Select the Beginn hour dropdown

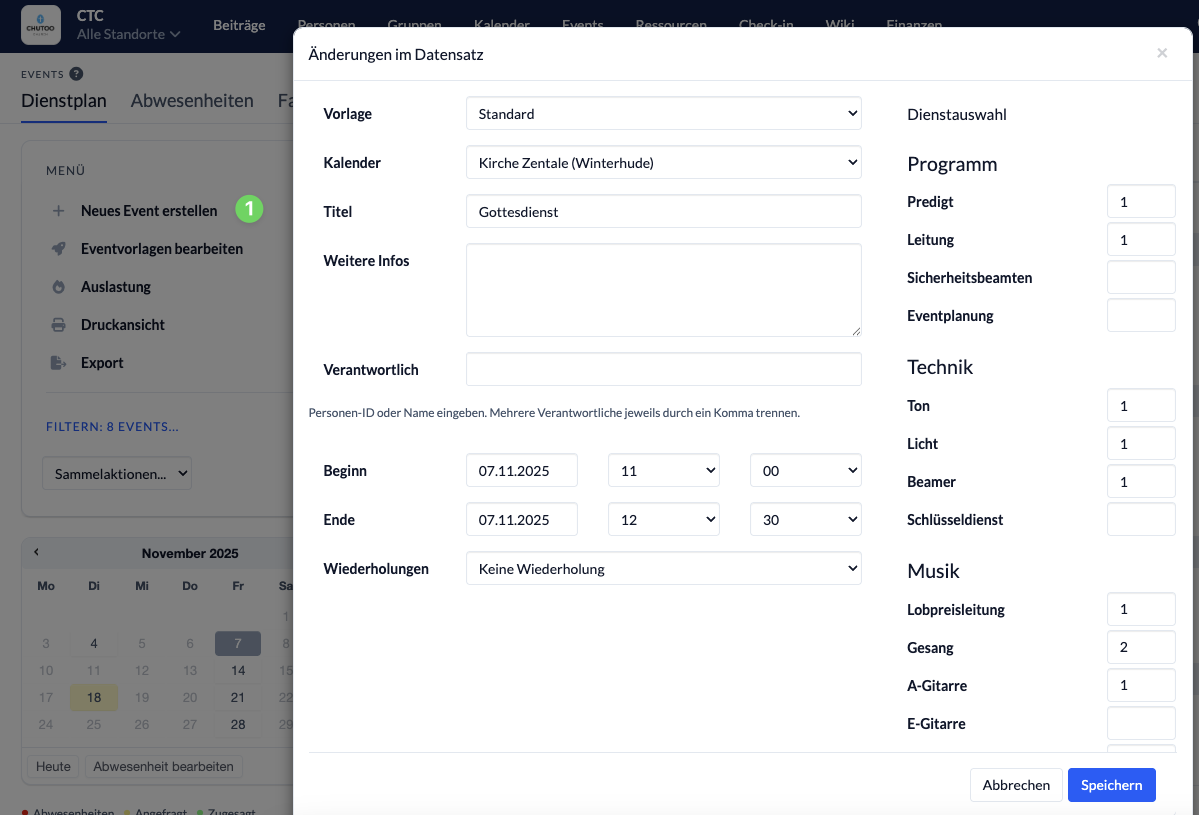click(663, 471)
